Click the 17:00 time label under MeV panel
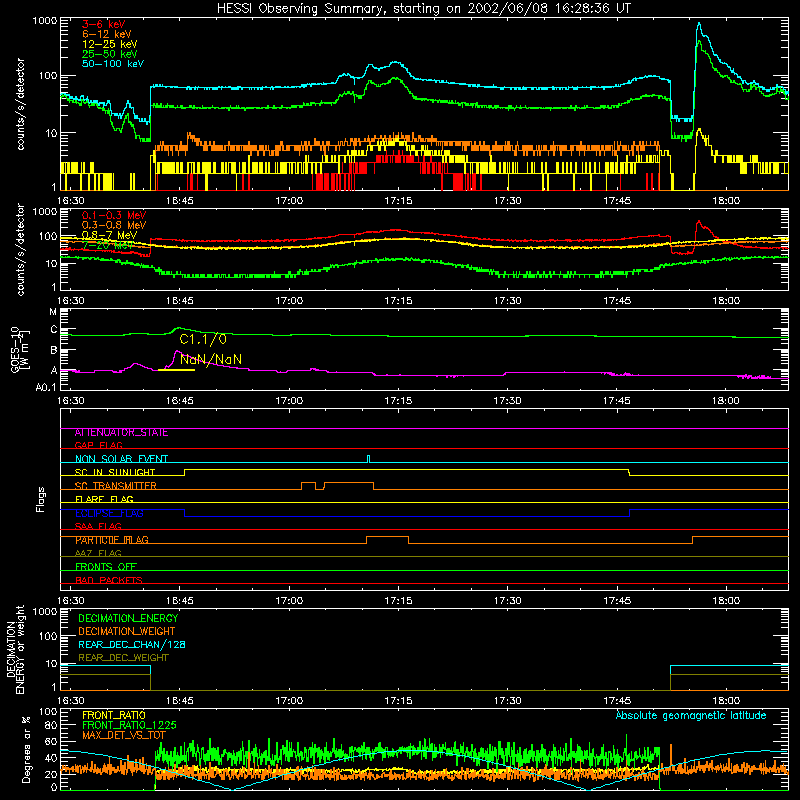800x800 pixels. point(289,301)
